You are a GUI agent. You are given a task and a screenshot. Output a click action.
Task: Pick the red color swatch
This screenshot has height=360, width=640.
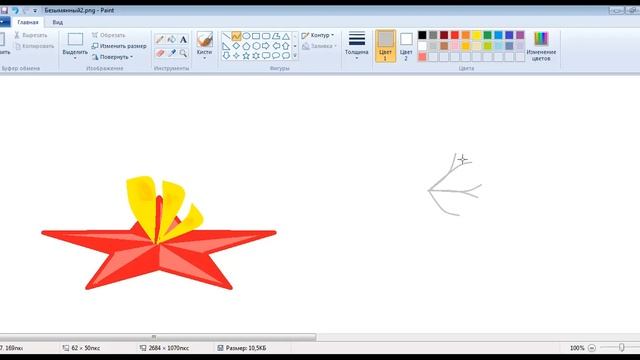point(455,35)
